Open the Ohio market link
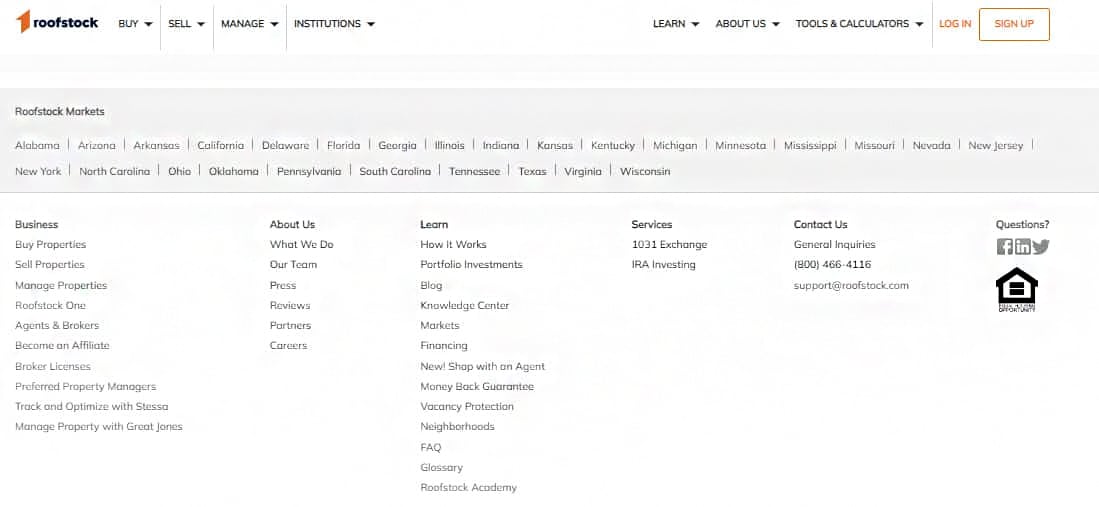Image resolution: width=1099 pixels, height=507 pixels. pyautogui.click(x=179, y=171)
